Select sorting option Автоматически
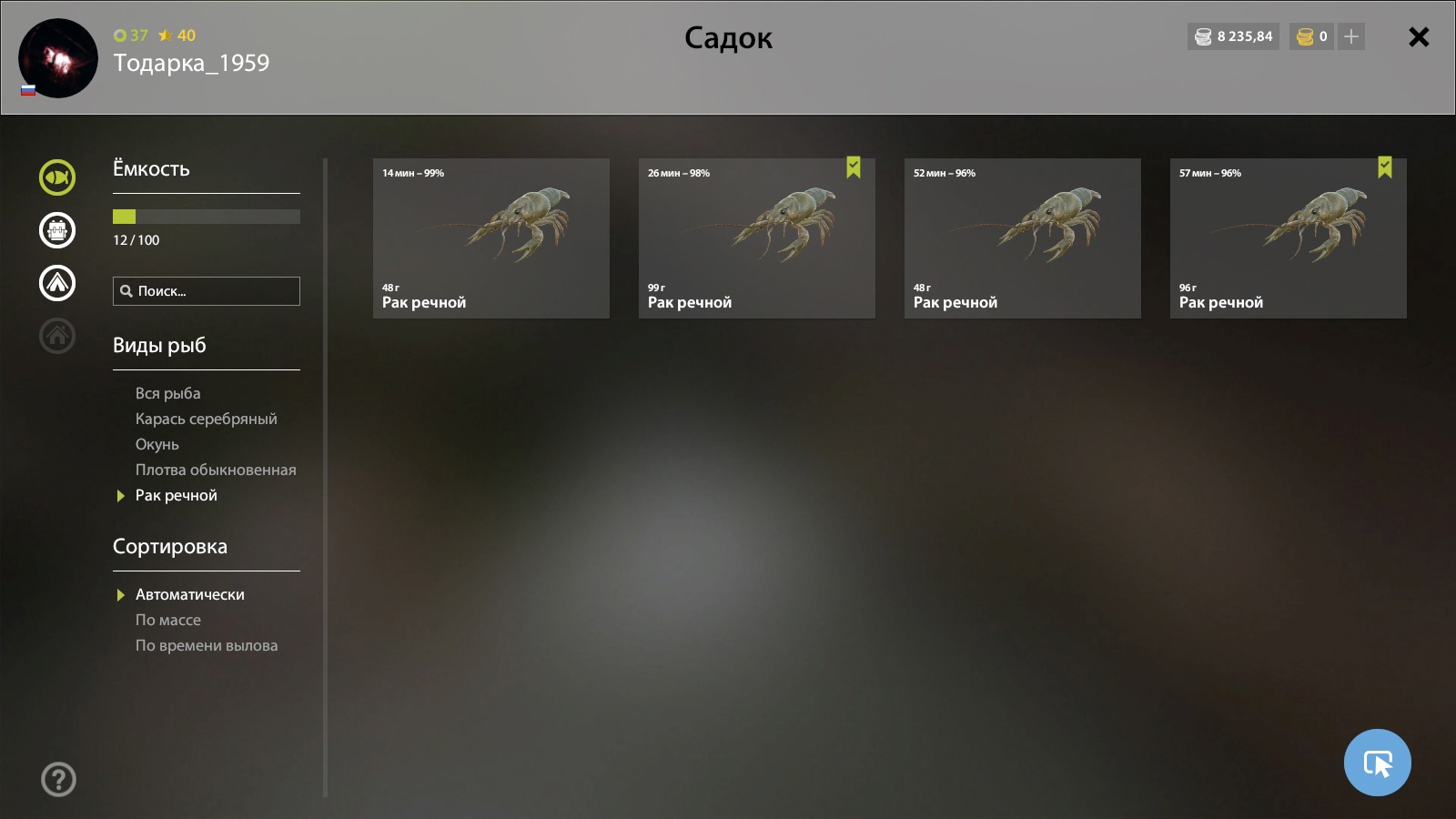 [x=190, y=594]
